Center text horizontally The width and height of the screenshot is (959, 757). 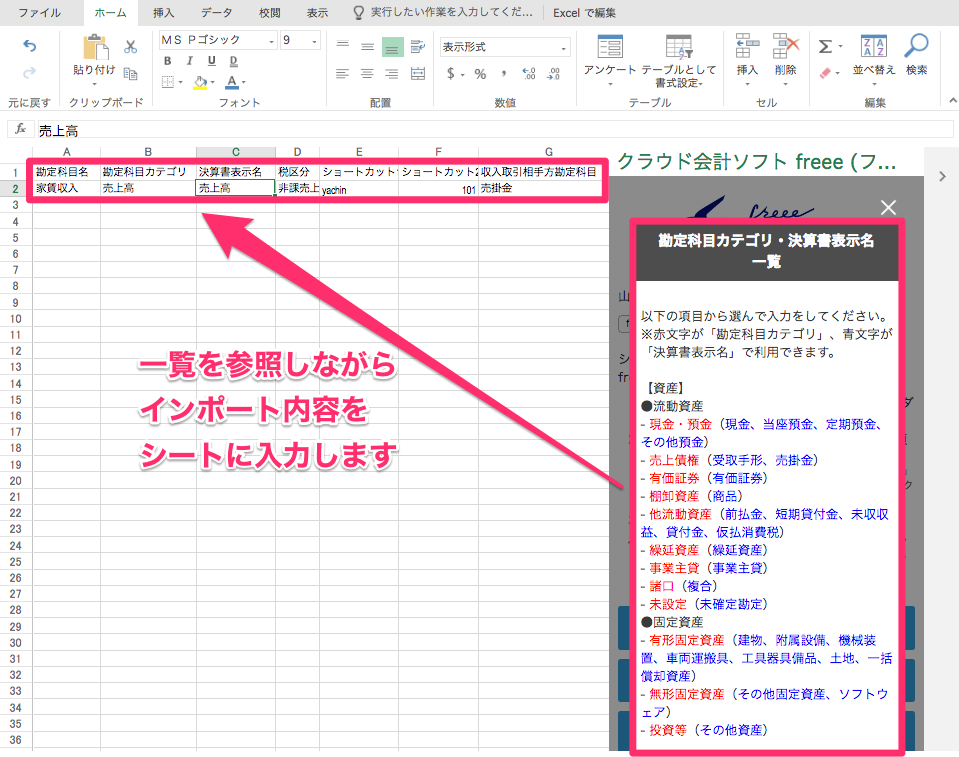click(367, 74)
